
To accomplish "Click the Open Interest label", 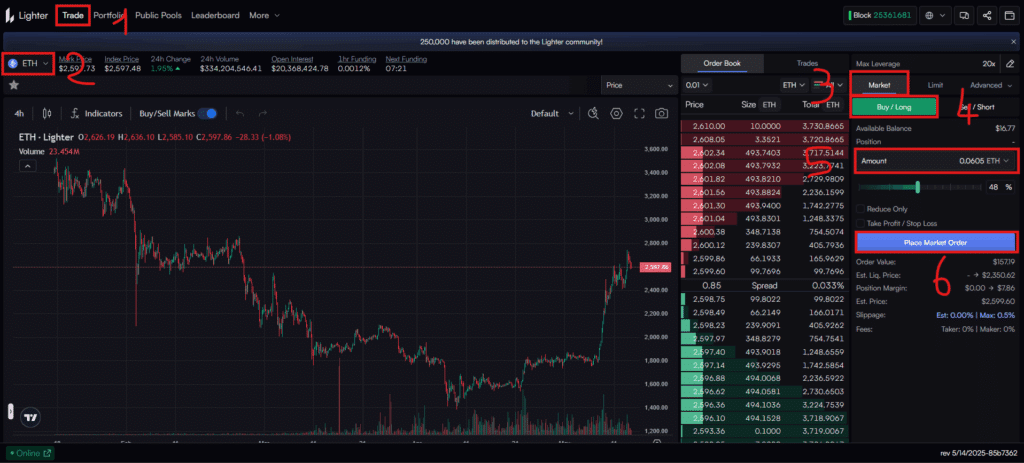I will pyautogui.click(x=292, y=59).
